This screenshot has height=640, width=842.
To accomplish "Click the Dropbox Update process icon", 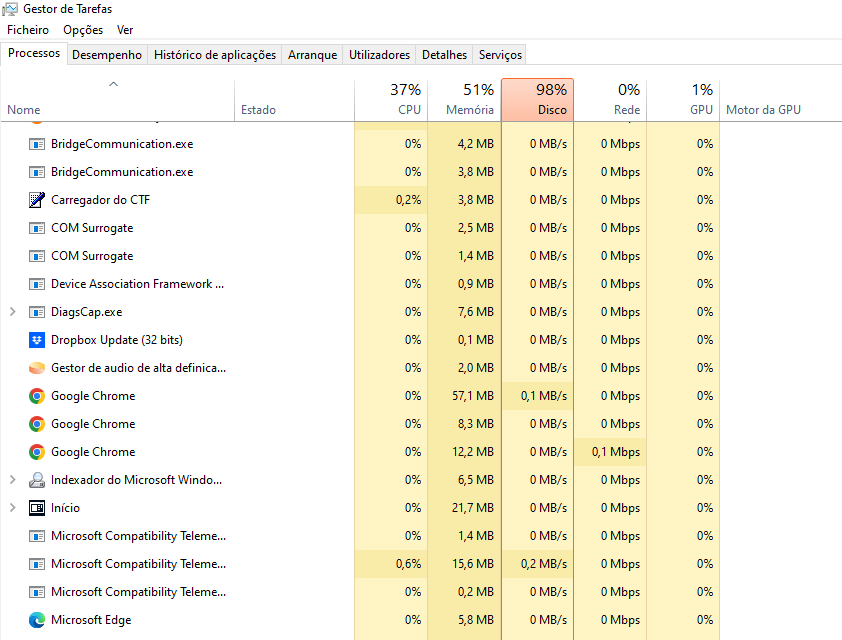I will (37, 340).
